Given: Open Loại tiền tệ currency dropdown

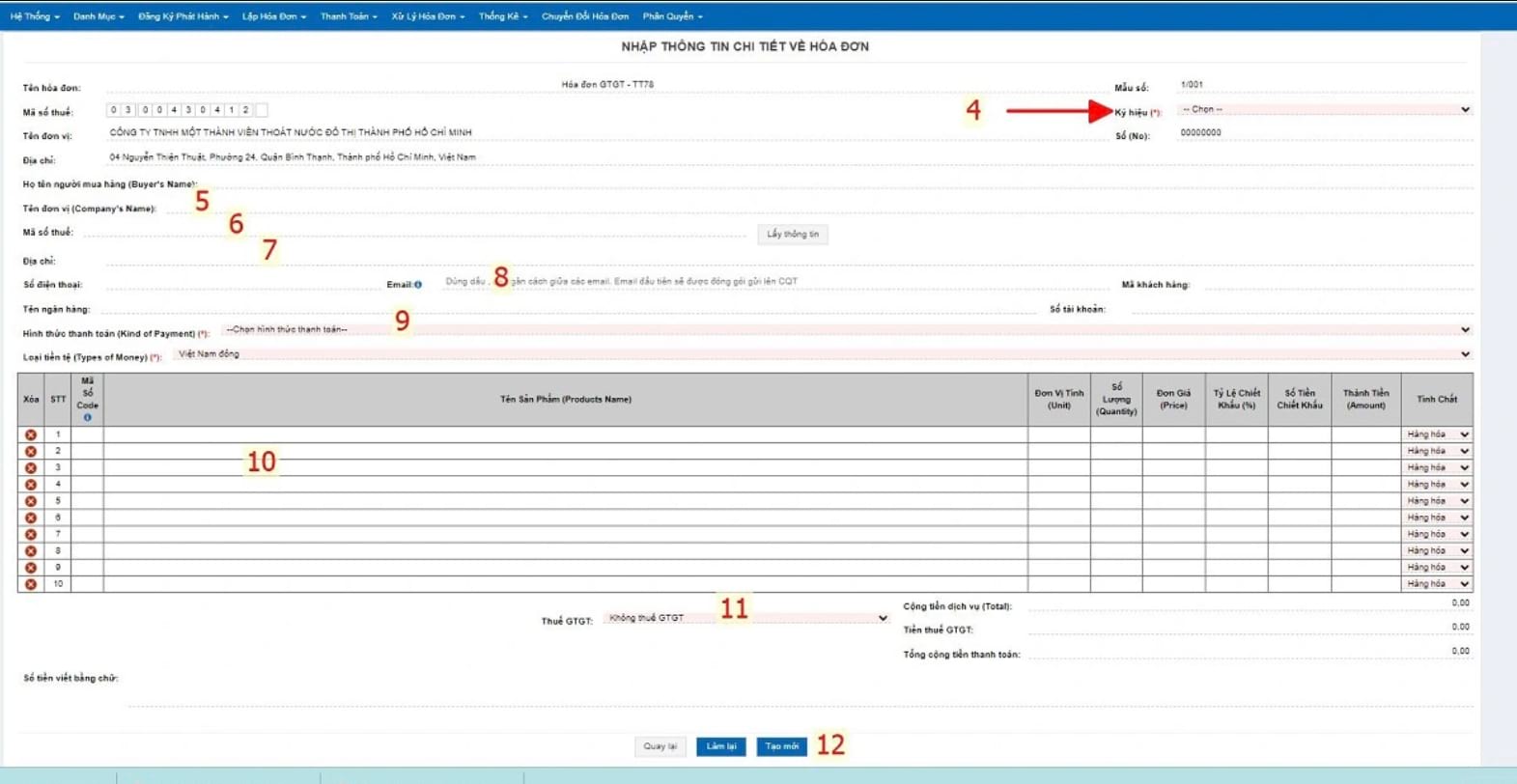Looking at the screenshot, I should [x=821, y=354].
